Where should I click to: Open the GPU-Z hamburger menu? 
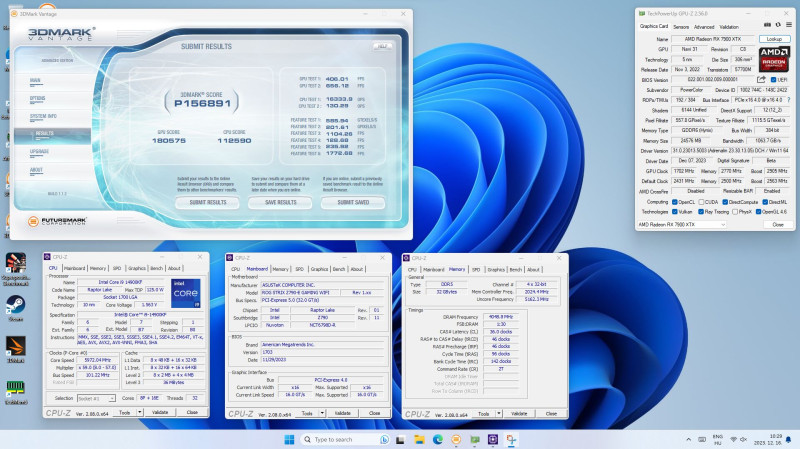789,24
